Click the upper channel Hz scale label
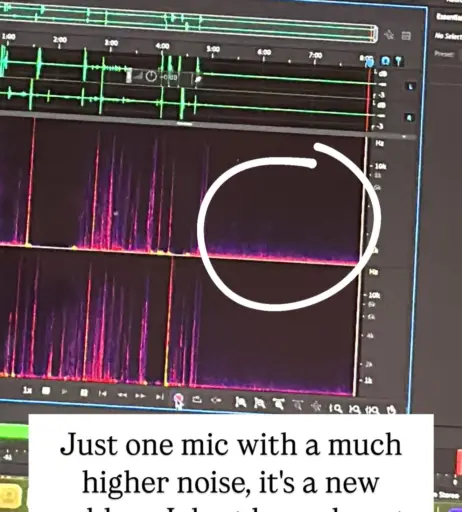Image resolution: width=462 pixels, height=512 pixels. 380,143
